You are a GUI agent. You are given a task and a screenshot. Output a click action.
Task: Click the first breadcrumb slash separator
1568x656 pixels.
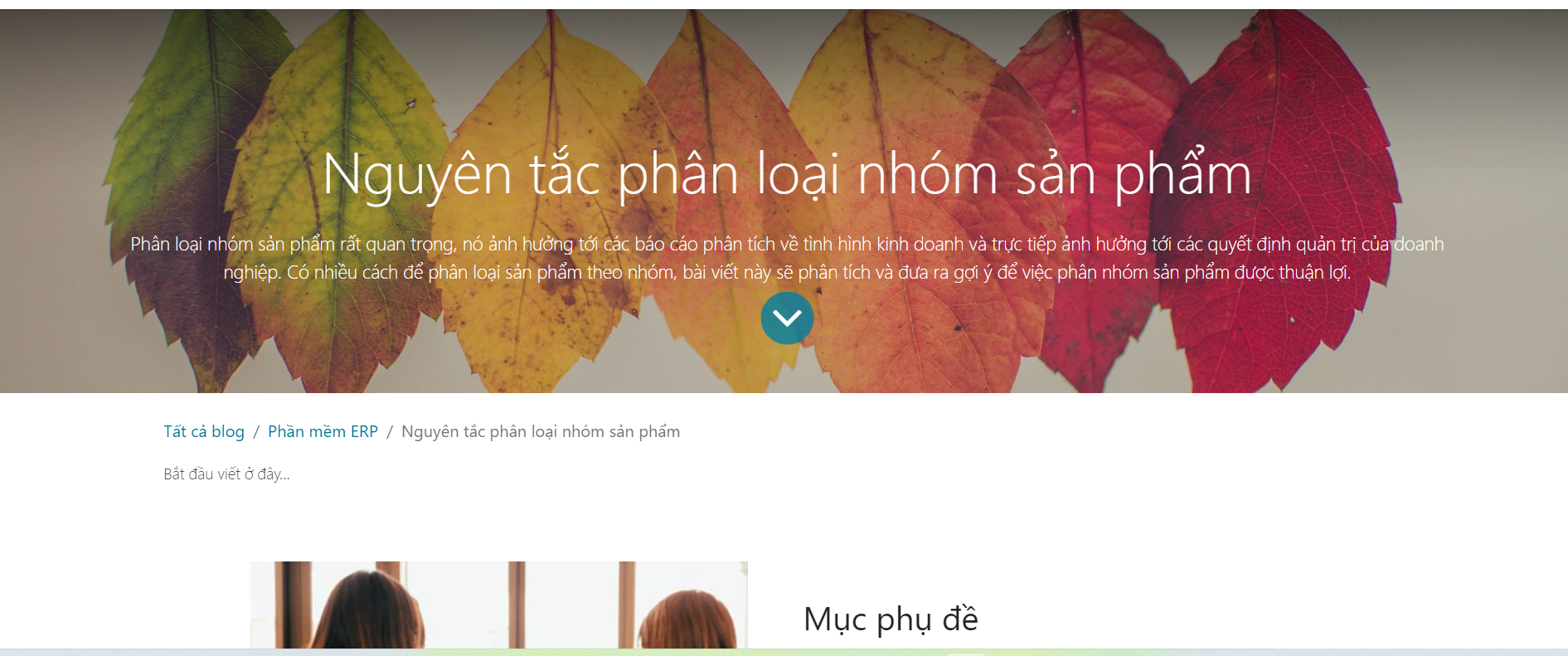click(x=256, y=432)
